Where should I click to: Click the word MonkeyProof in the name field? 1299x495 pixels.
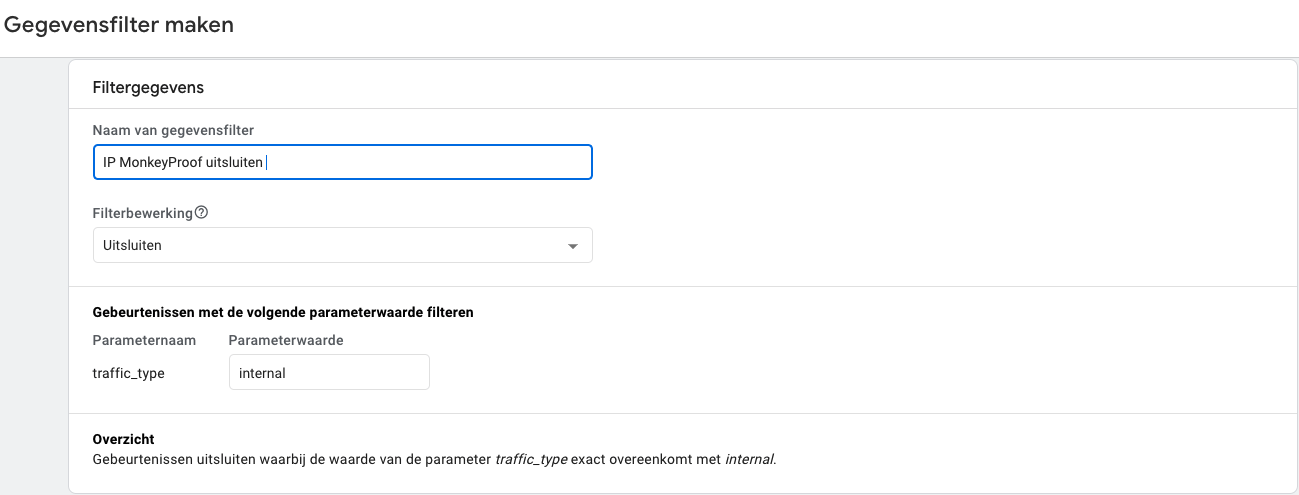click(160, 162)
